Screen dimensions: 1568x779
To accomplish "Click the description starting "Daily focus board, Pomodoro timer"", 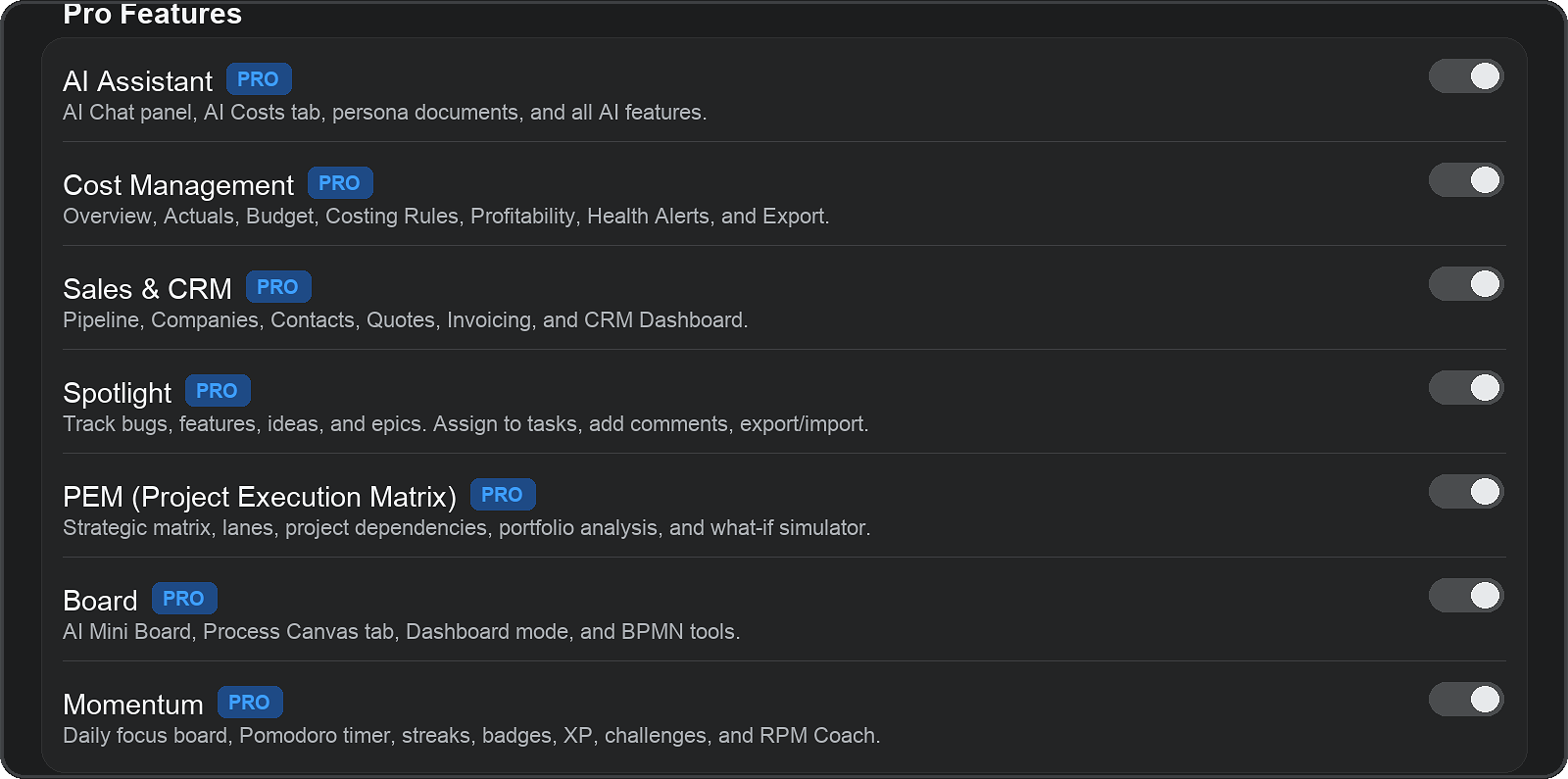I will click(x=471, y=736).
